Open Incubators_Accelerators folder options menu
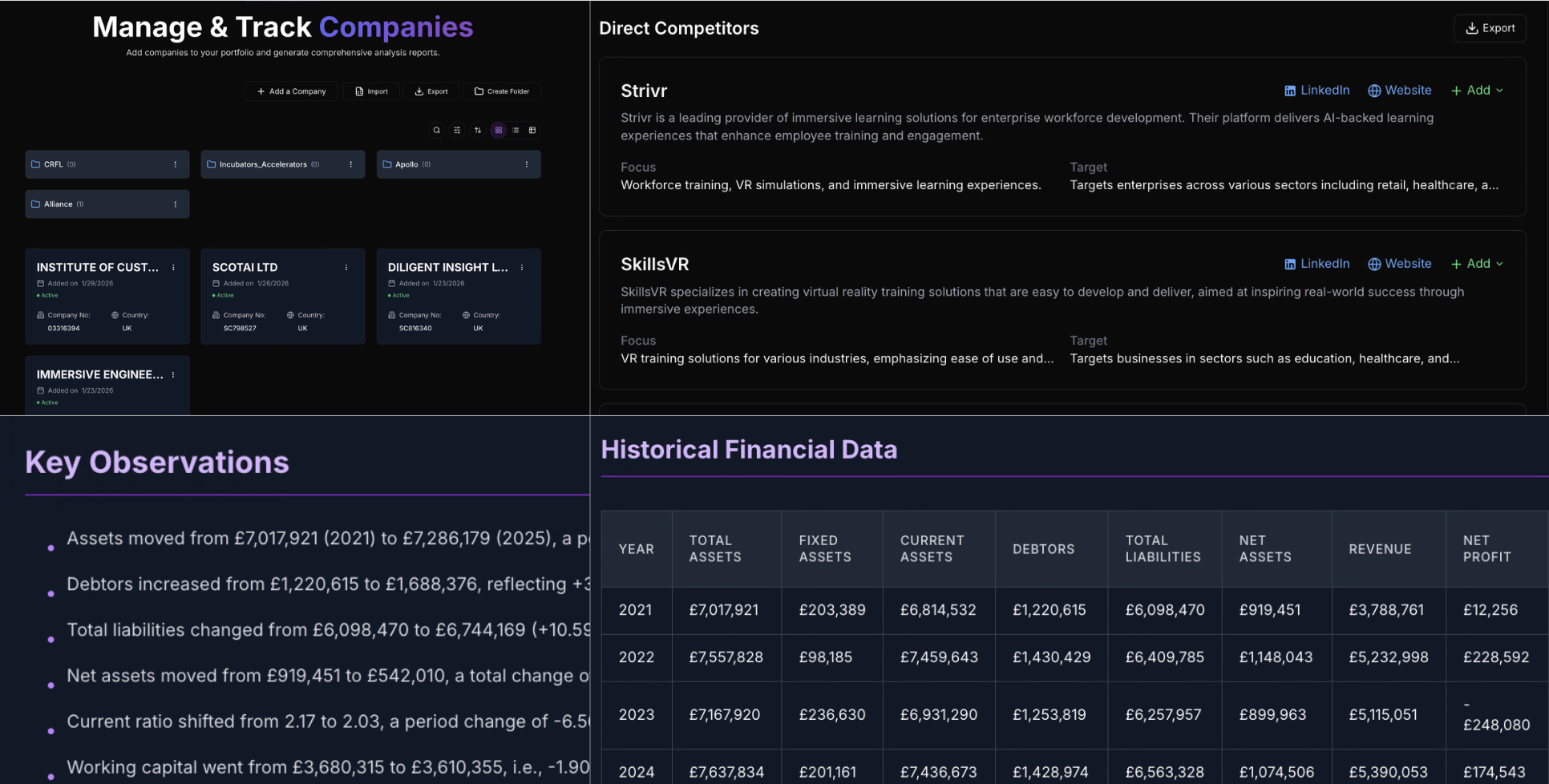This screenshot has height=784, width=1549. coord(351,164)
